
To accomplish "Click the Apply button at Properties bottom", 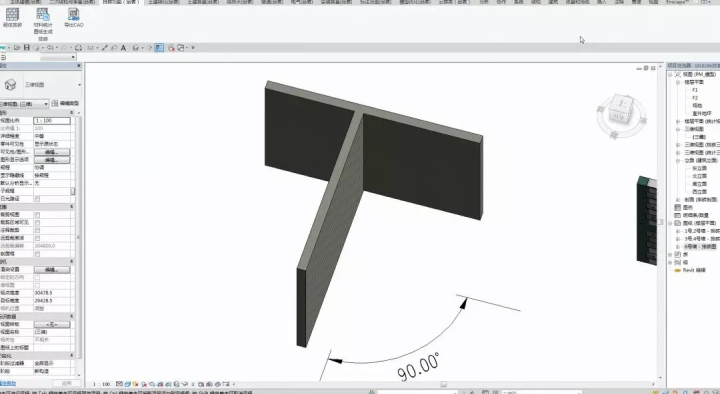I will click(66, 383).
